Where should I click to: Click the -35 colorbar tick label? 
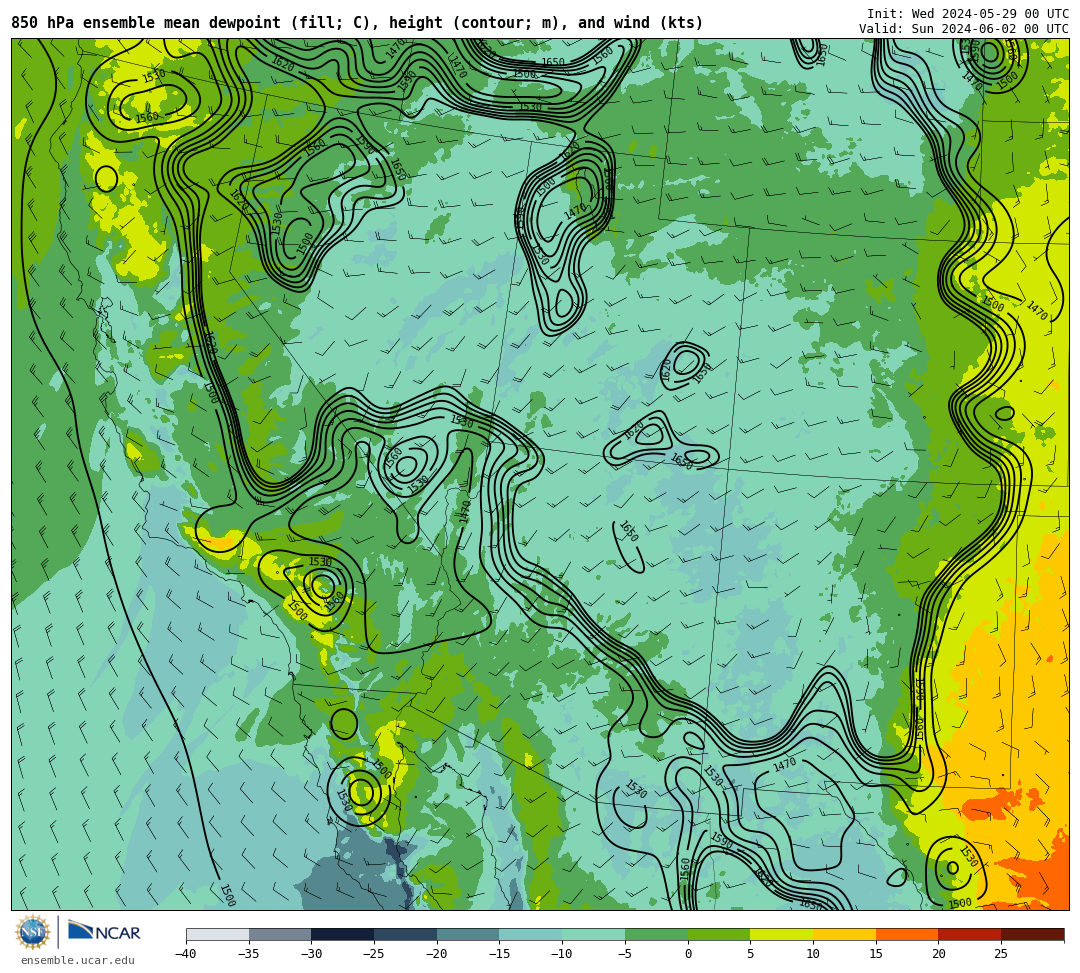pyautogui.click(x=249, y=954)
